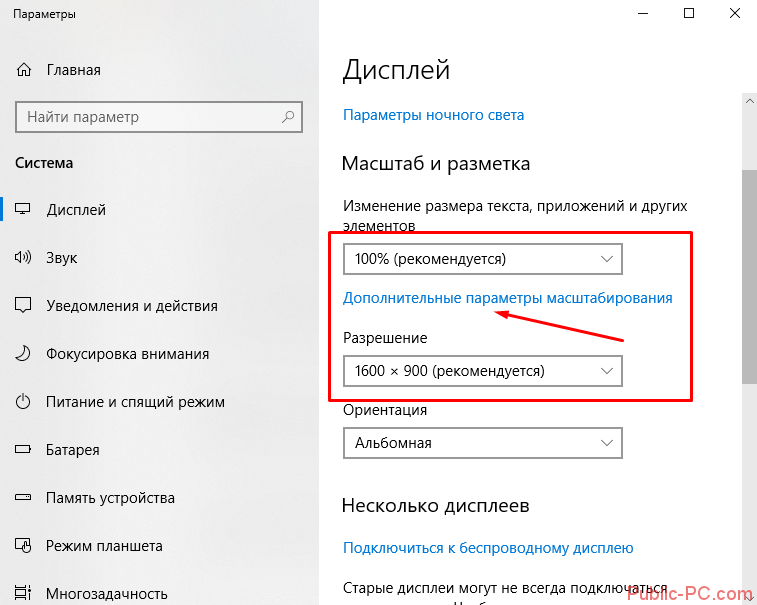Select Многозадачность in the sidebar

106,593
